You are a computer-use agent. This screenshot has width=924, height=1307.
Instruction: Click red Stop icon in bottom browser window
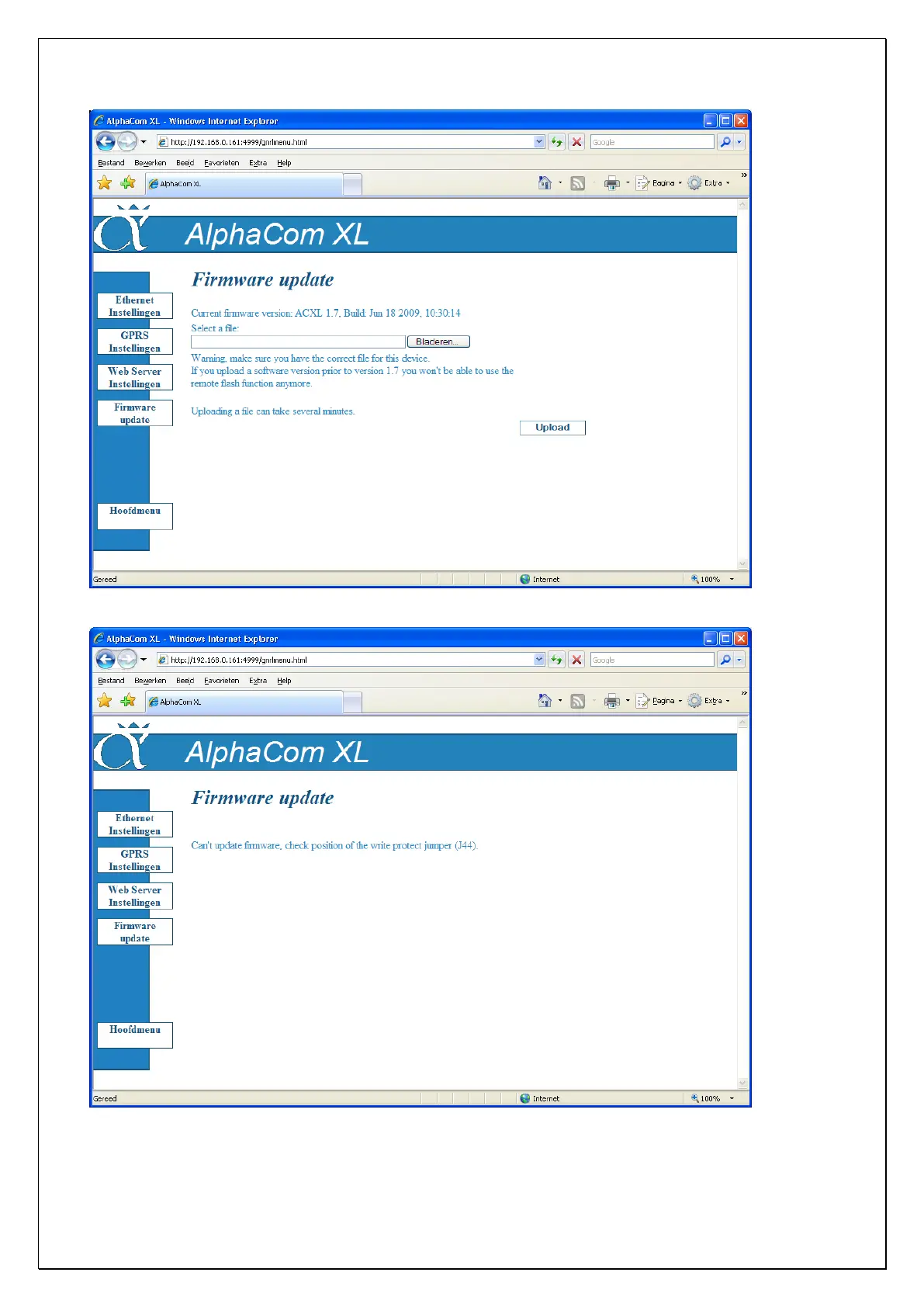click(x=576, y=660)
